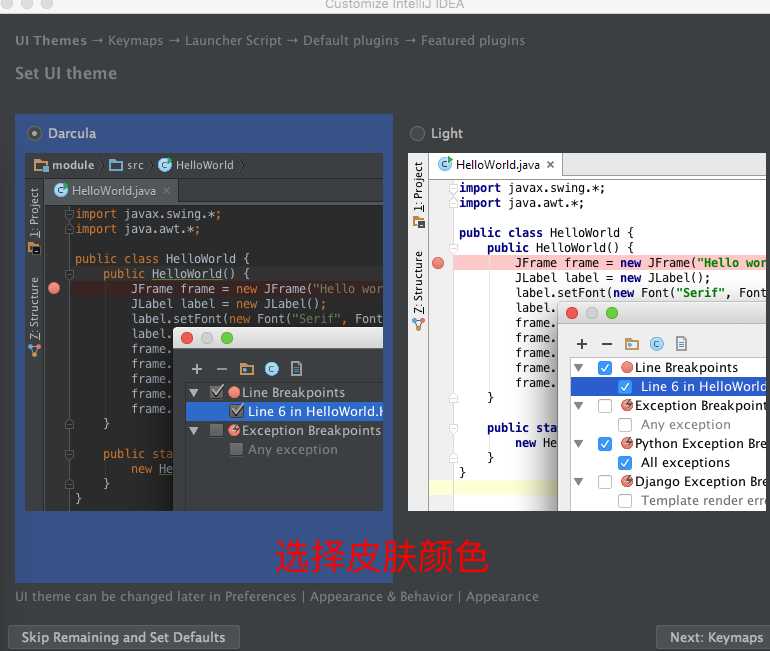Click remove breakpoint minus icon in Darcula dialog
Image resolution: width=770 pixels, height=651 pixels.
pyautogui.click(x=222, y=369)
